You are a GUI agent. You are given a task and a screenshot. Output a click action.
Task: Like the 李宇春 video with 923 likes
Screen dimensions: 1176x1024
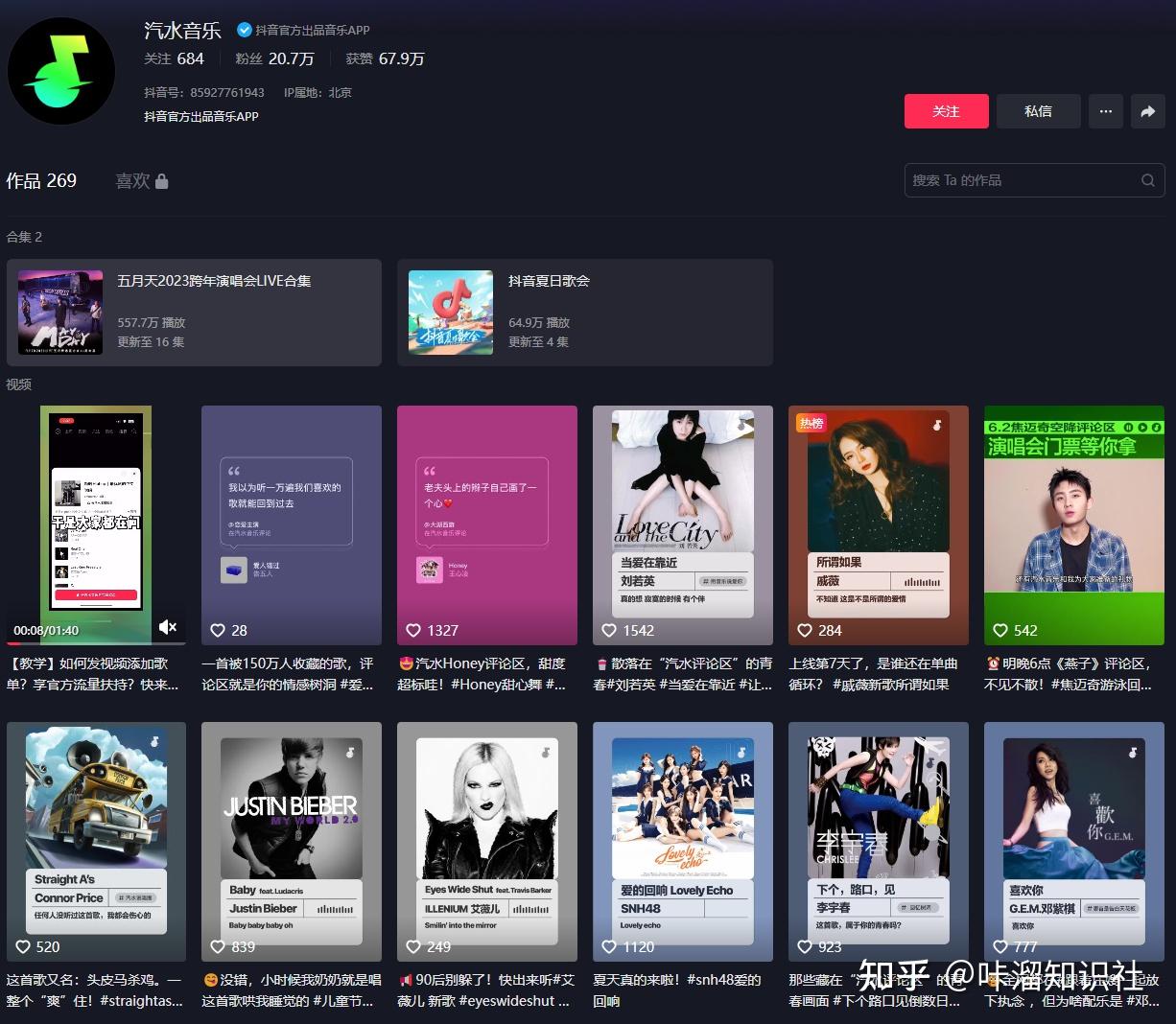point(805,946)
